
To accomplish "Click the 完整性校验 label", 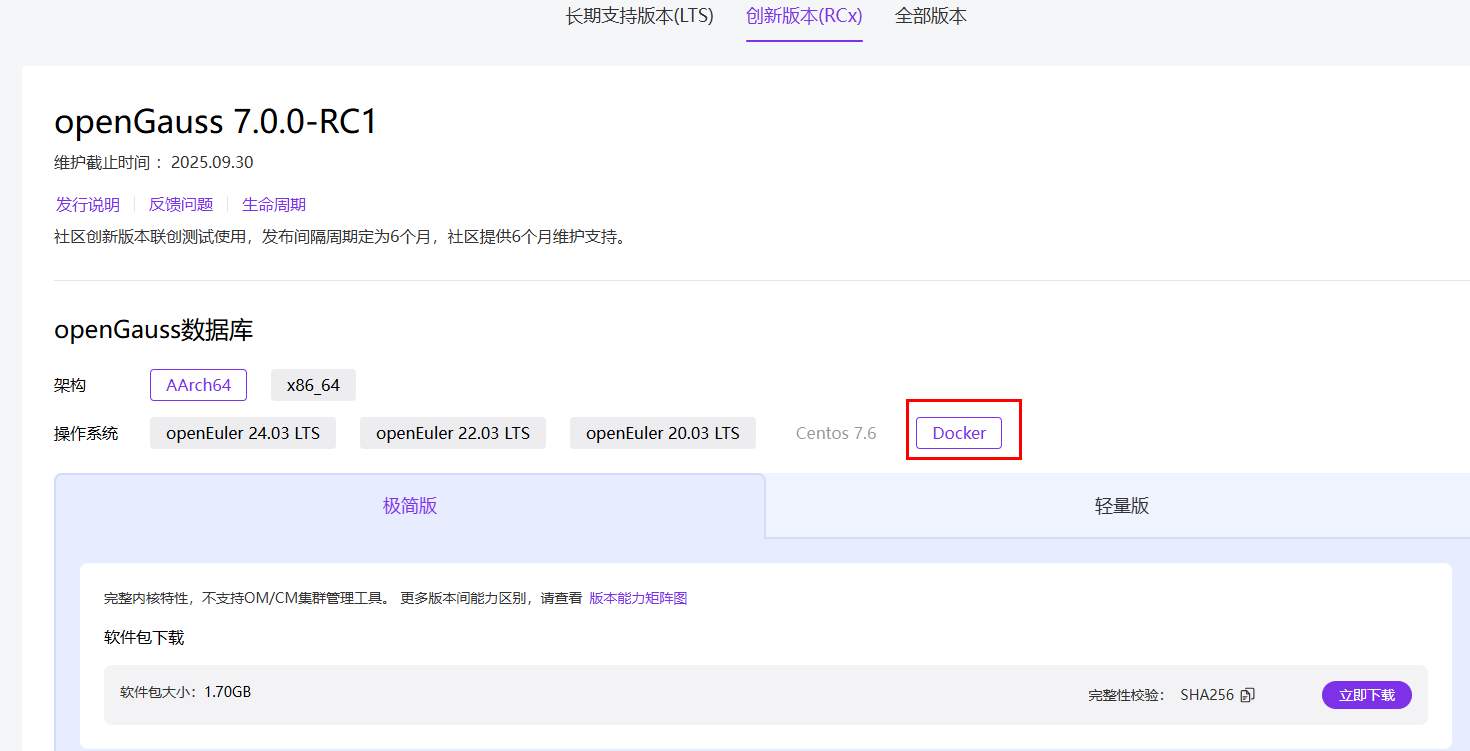I will (1127, 695).
